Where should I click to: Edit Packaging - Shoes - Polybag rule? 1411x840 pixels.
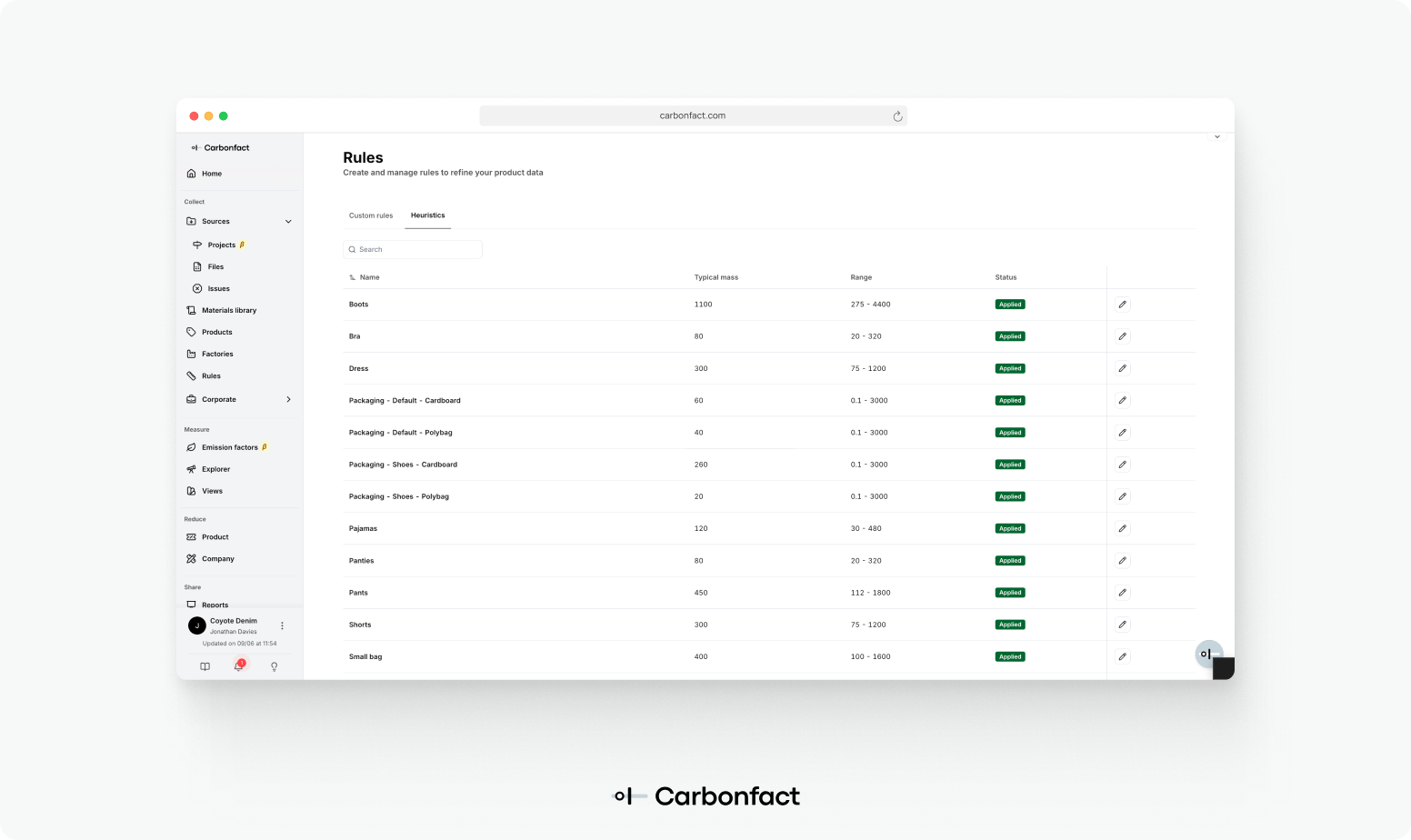(x=1122, y=496)
